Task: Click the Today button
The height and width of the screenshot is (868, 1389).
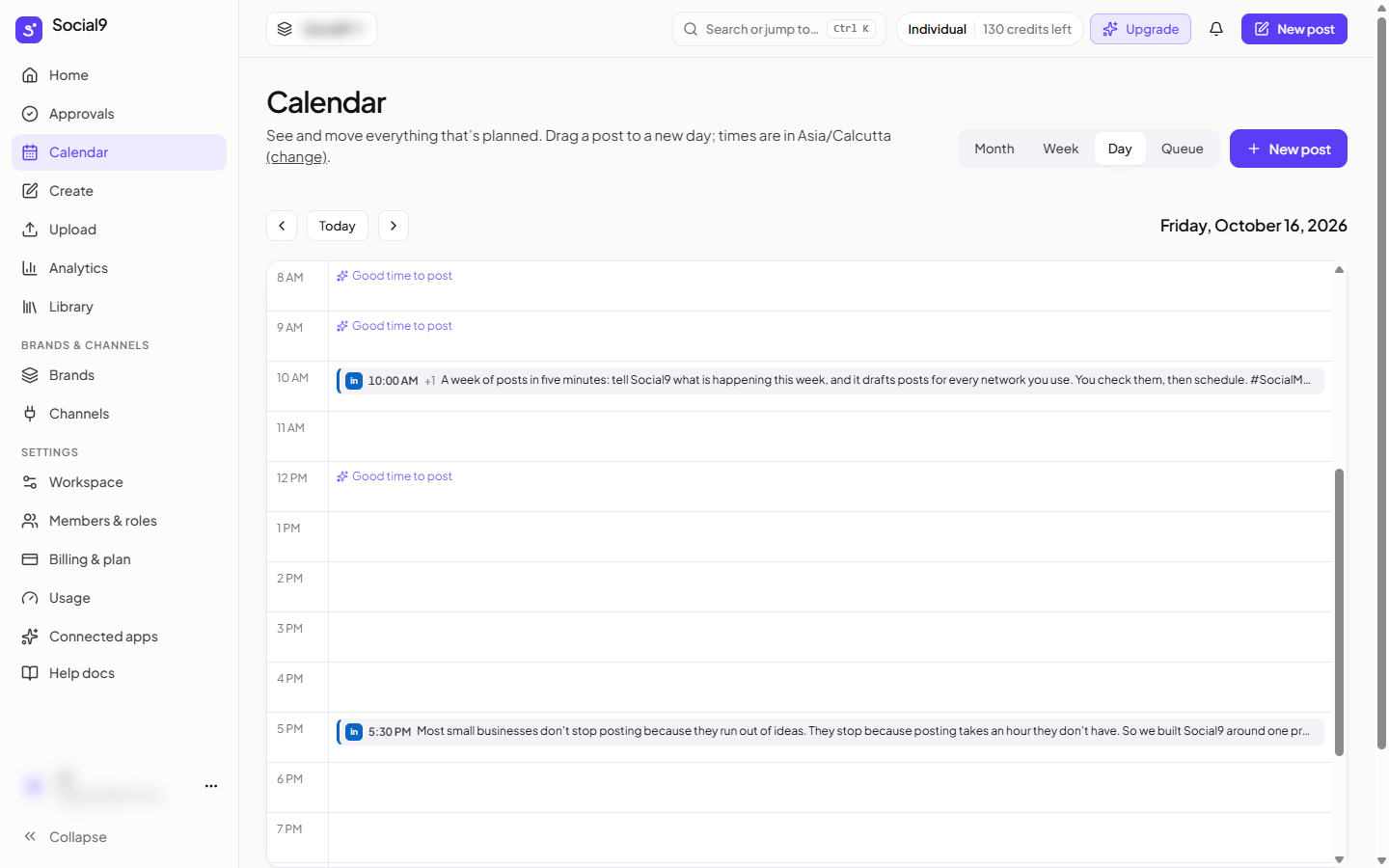Action: pos(338,226)
